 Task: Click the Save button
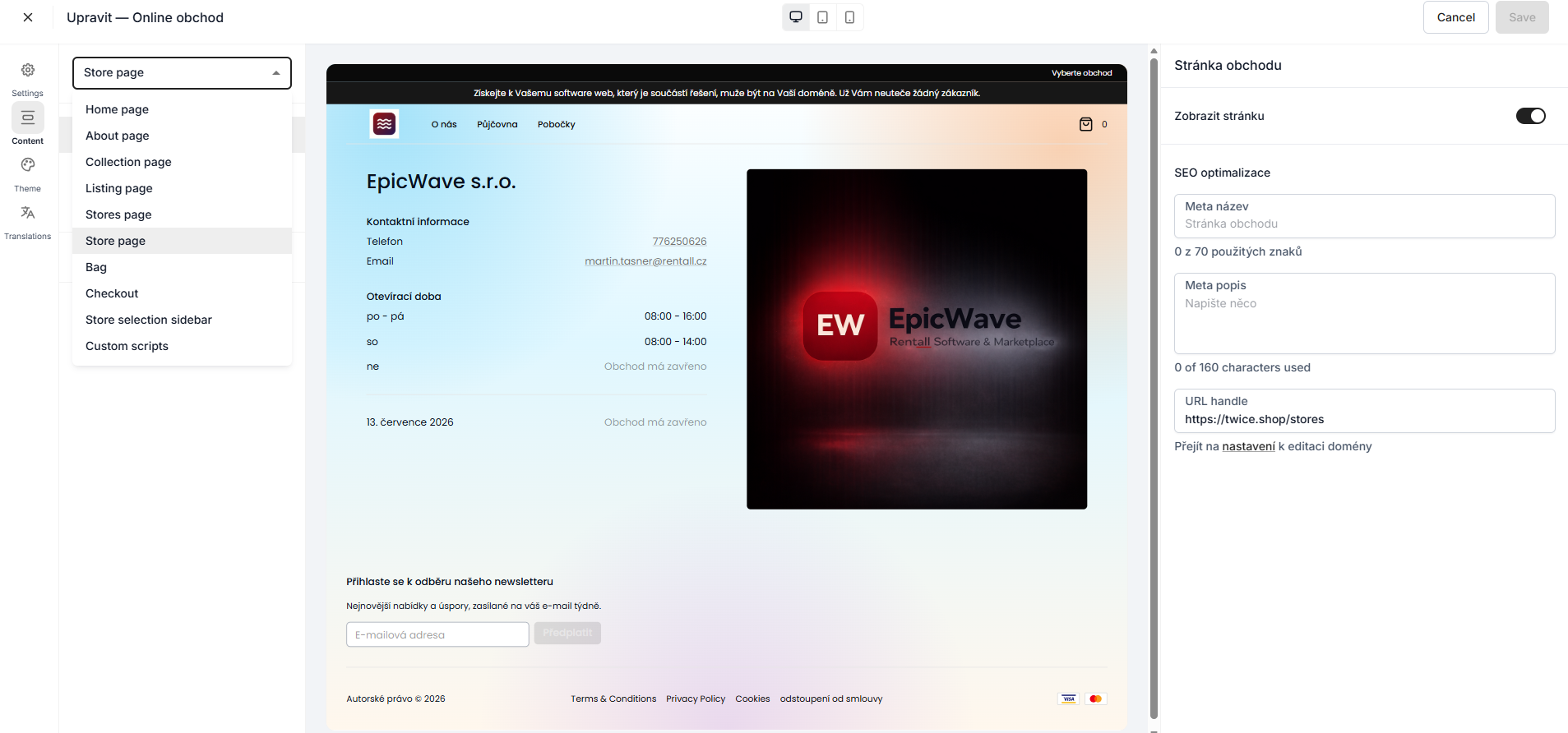point(1522,17)
